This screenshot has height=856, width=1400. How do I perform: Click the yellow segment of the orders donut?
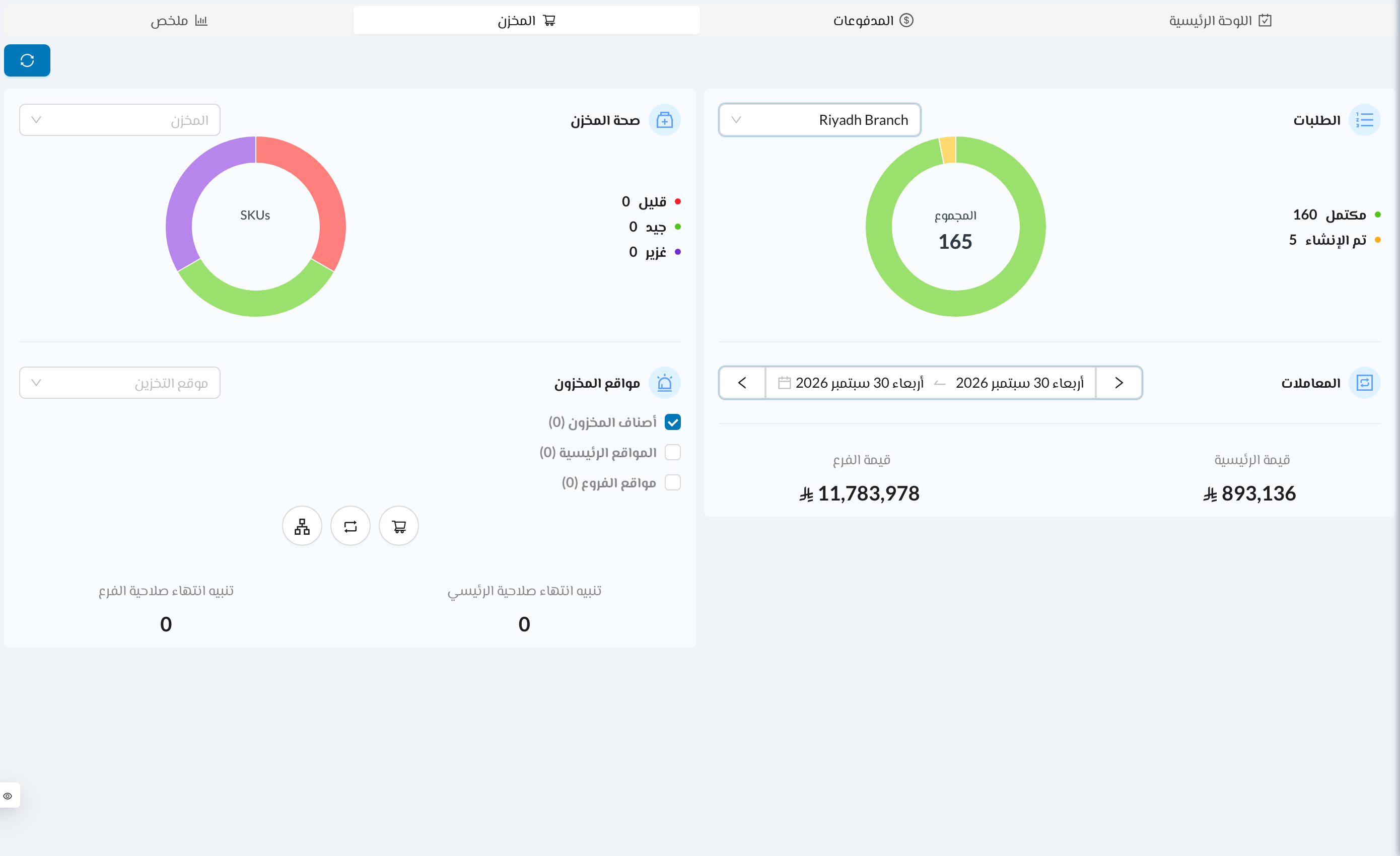[x=948, y=150]
